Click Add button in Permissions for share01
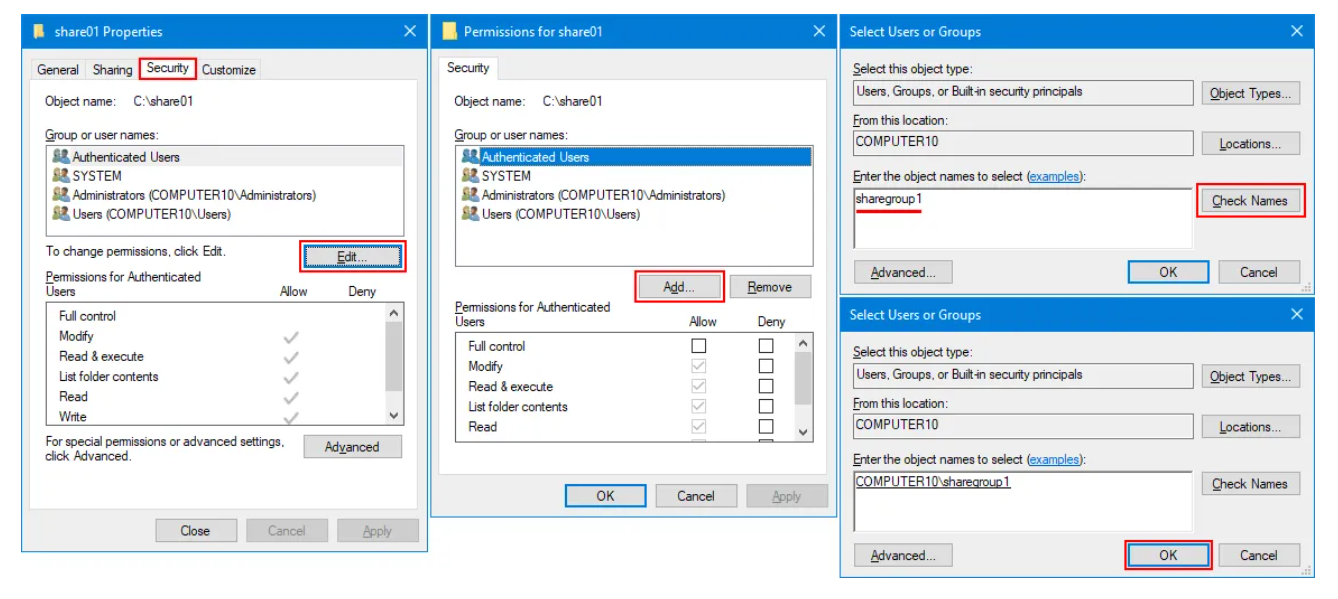 tap(679, 287)
